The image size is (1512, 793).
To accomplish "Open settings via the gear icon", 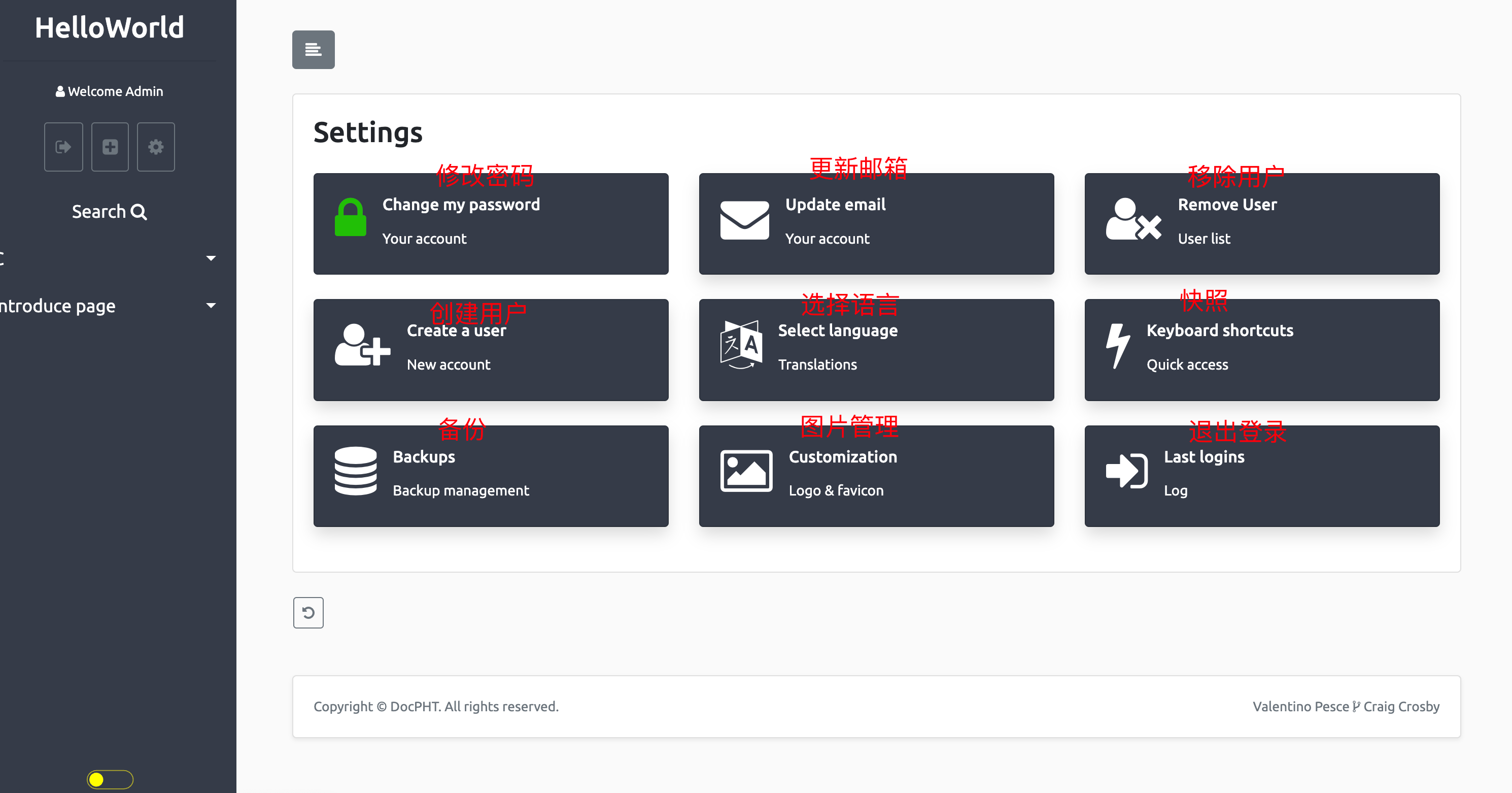I will tap(156, 147).
